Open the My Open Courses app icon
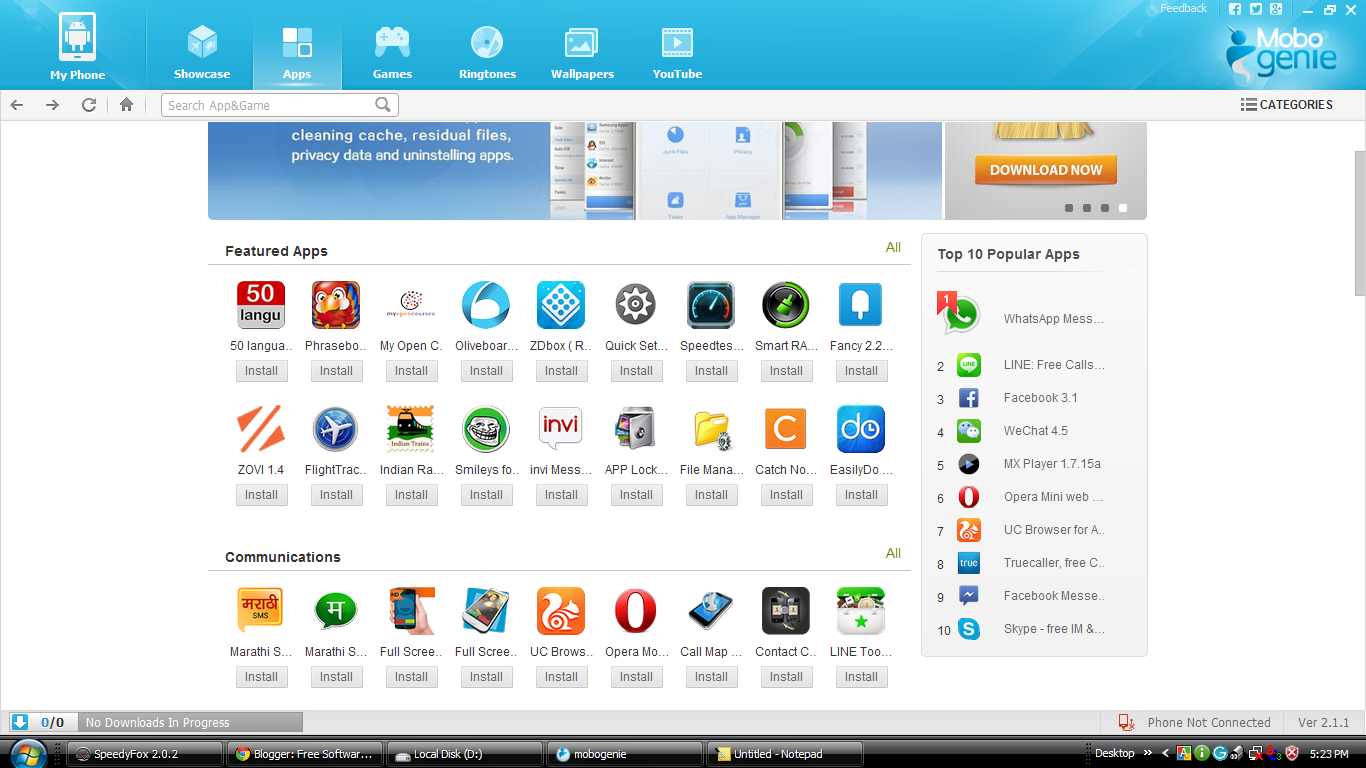Screen dimensions: 1366x768 click(x=411, y=305)
